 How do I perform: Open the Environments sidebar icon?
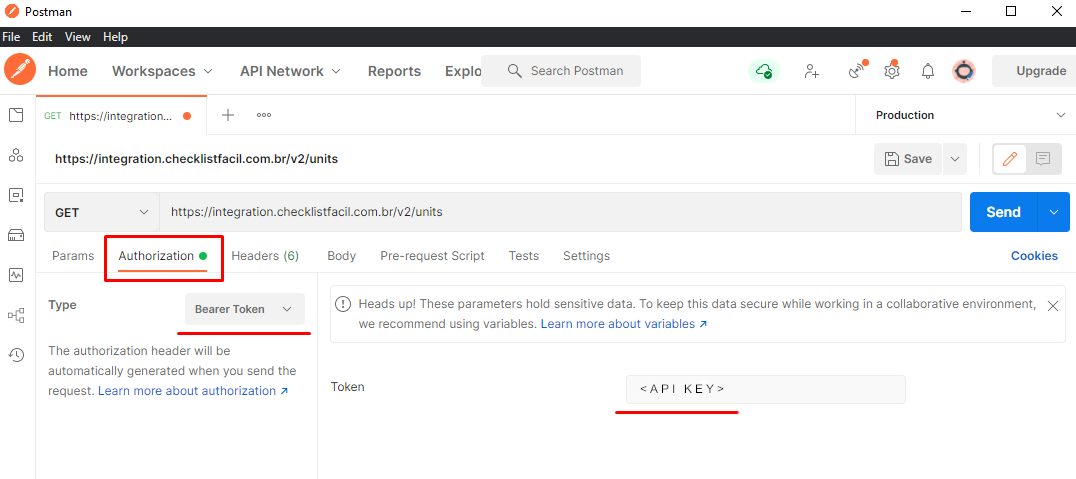click(x=16, y=195)
